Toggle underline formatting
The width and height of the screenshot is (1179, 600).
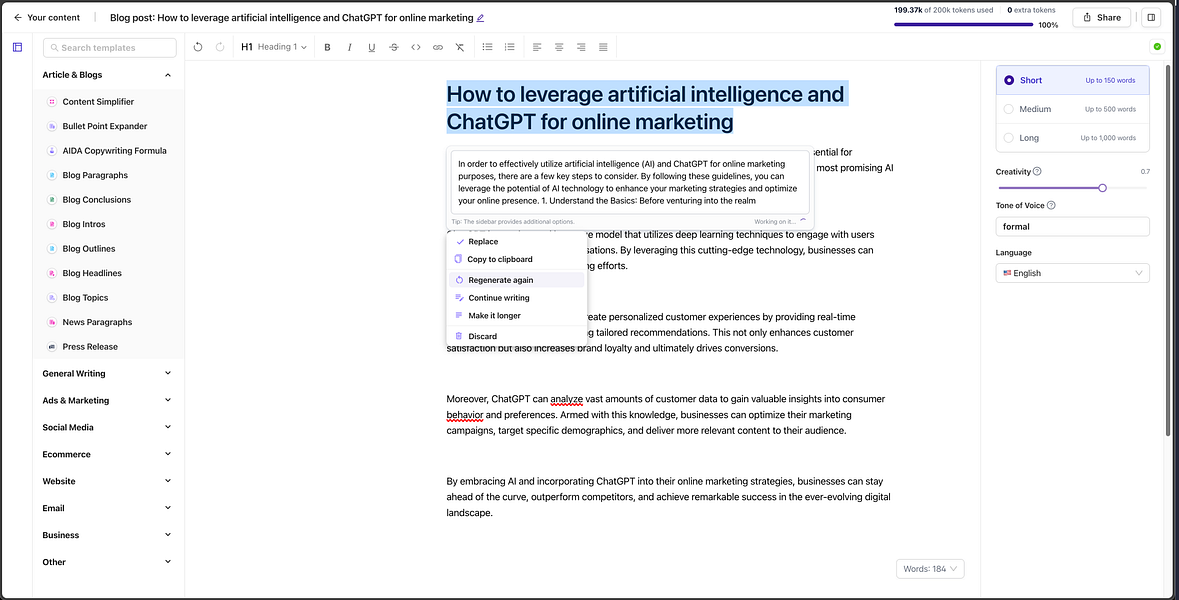point(371,47)
